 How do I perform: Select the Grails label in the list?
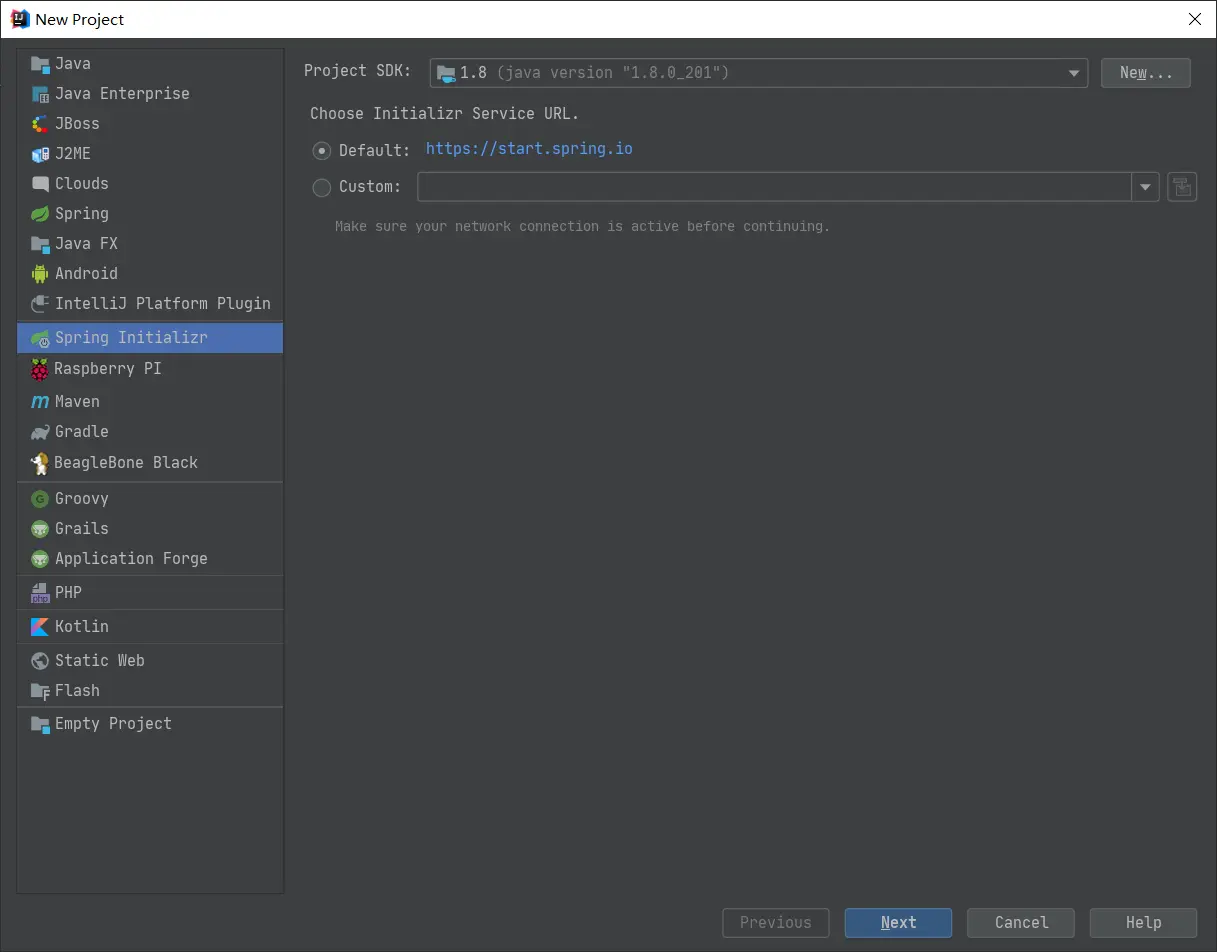(82, 529)
